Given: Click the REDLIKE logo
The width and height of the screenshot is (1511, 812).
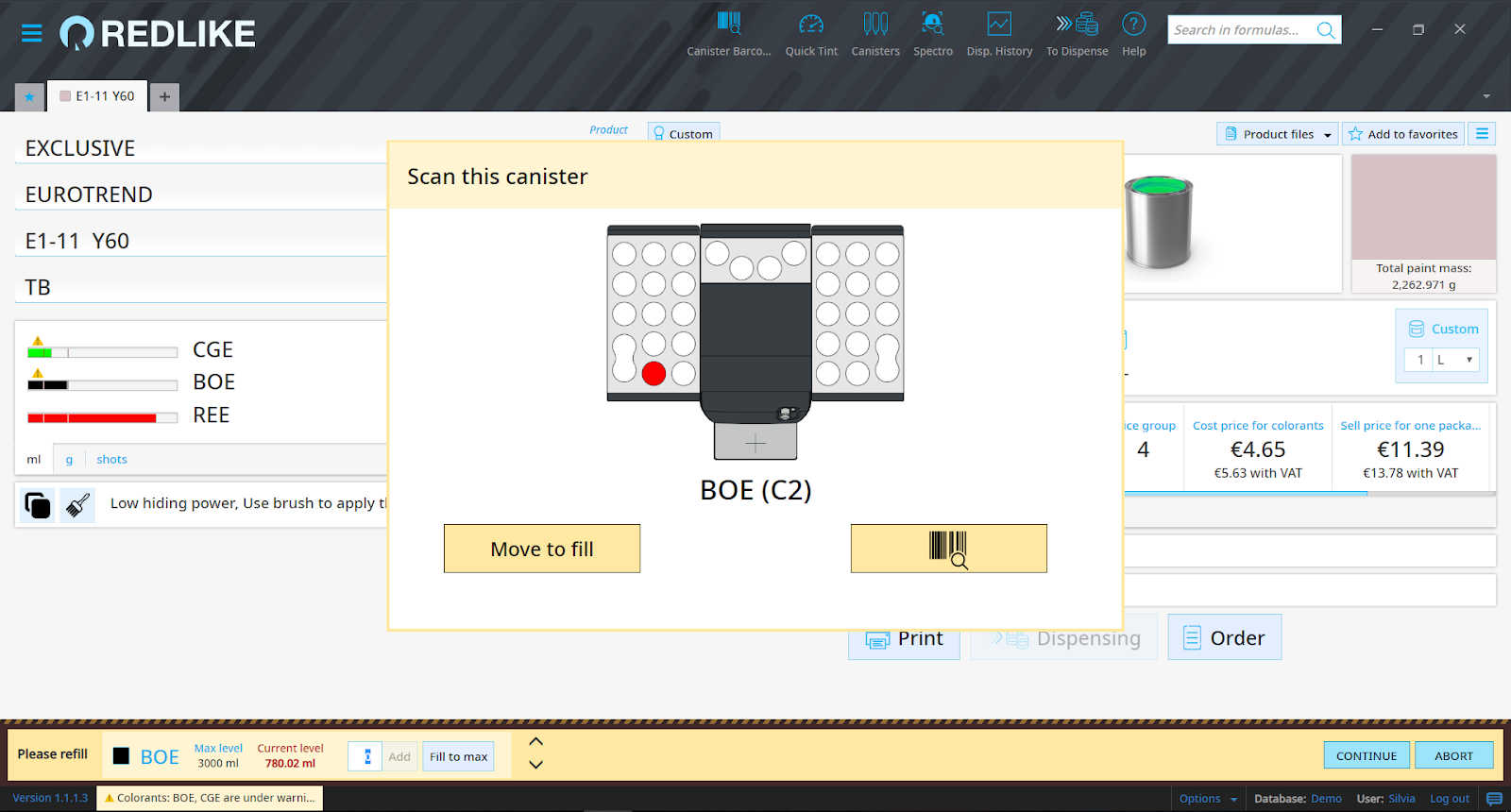Looking at the screenshot, I should click(158, 34).
